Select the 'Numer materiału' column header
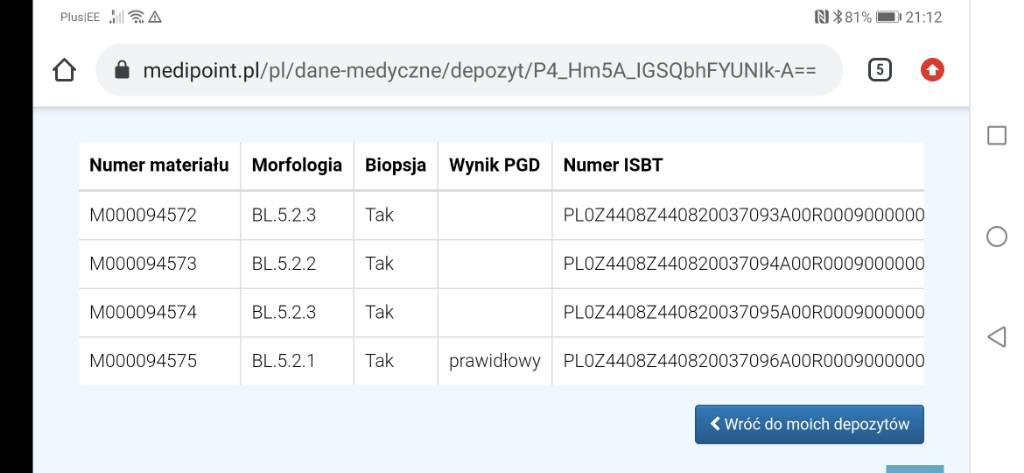 (160, 166)
